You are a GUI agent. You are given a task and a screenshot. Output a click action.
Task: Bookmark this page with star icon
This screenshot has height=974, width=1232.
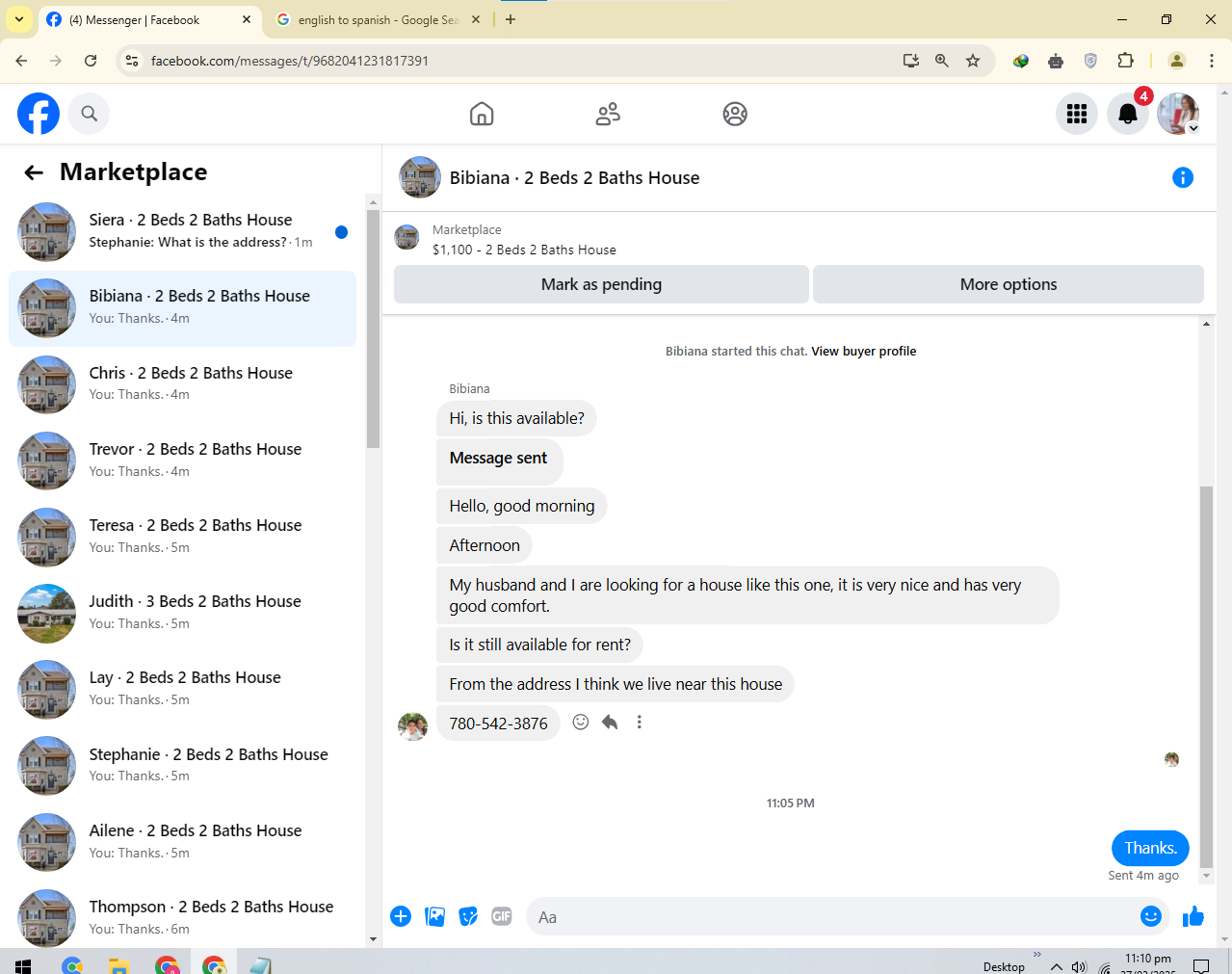tap(973, 61)
